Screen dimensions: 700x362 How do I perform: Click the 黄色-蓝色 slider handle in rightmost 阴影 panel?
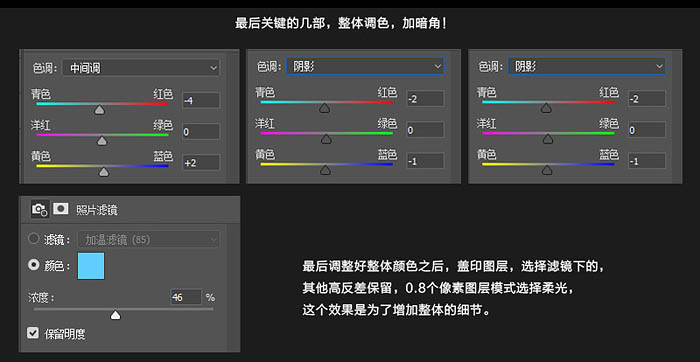pyautogui.click(x=547, y=170)
